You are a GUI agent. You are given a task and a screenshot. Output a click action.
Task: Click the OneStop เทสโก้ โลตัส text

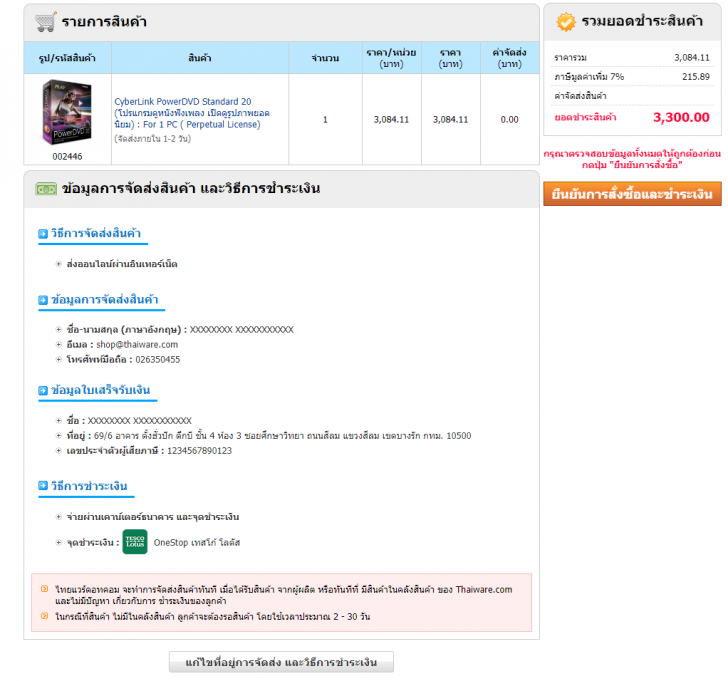(x=197, y=542)
